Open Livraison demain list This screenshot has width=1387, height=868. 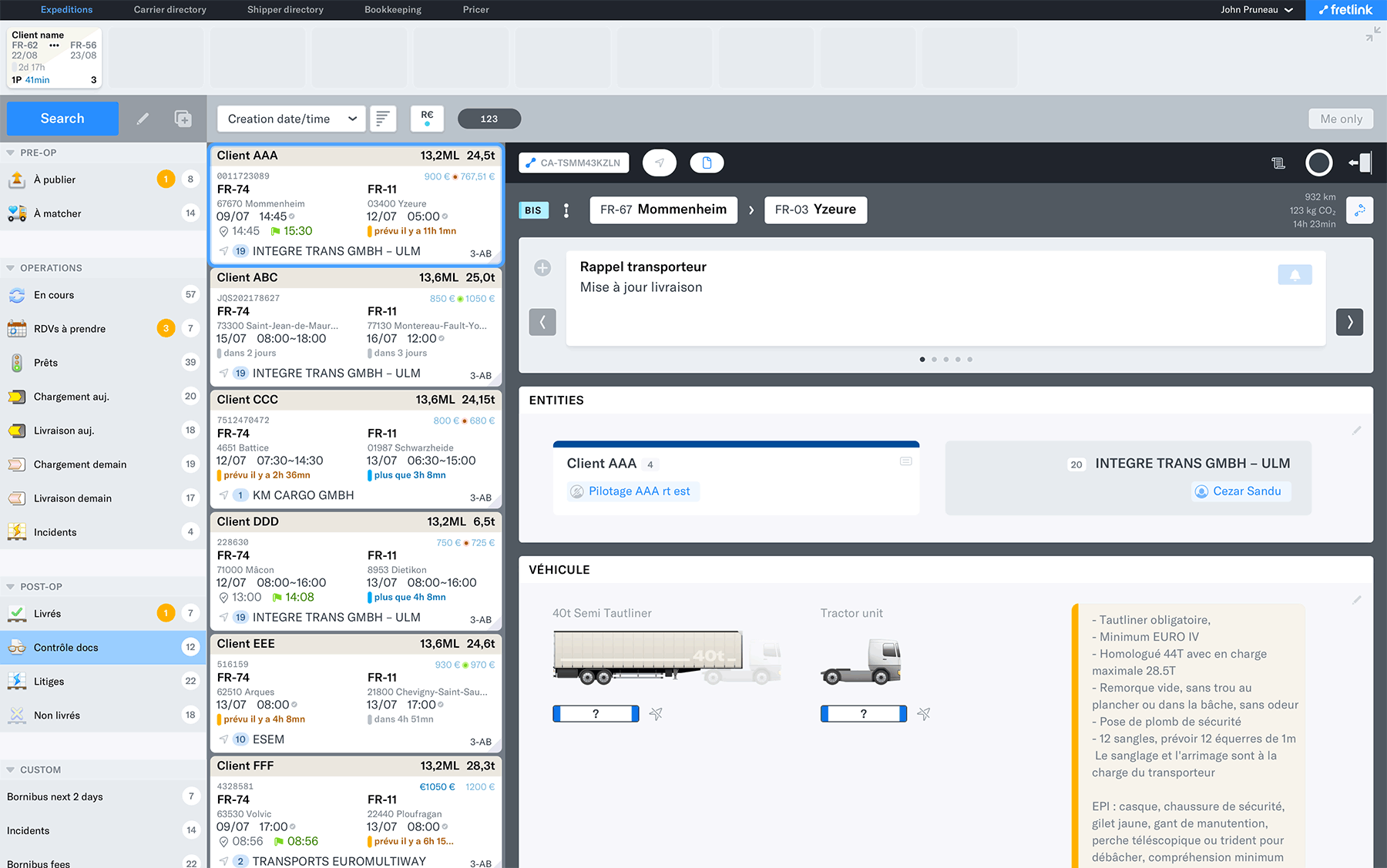(103, 498)
